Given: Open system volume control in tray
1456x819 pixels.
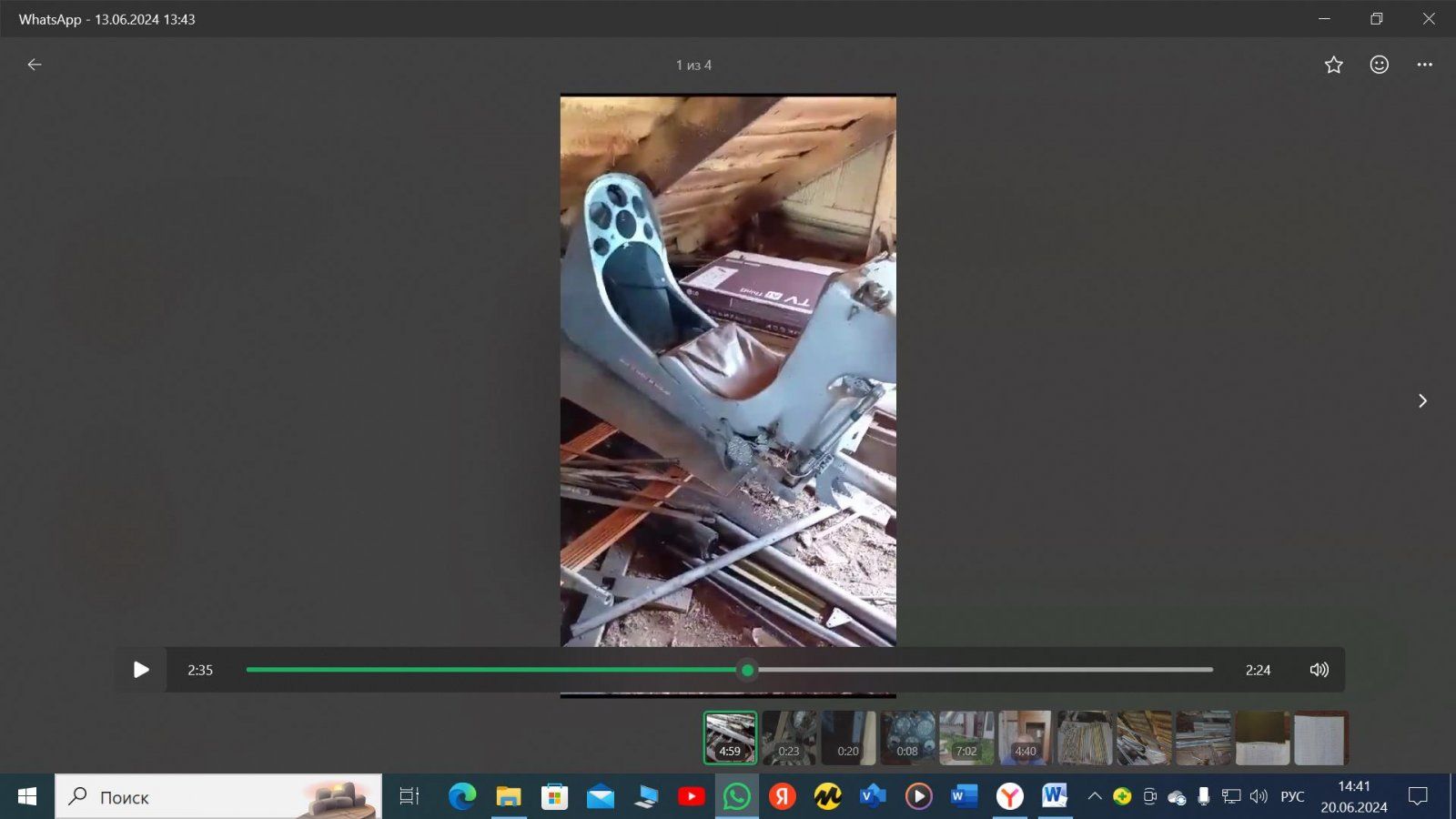Looking at the screenshot, I should (x=1259, y=796).
